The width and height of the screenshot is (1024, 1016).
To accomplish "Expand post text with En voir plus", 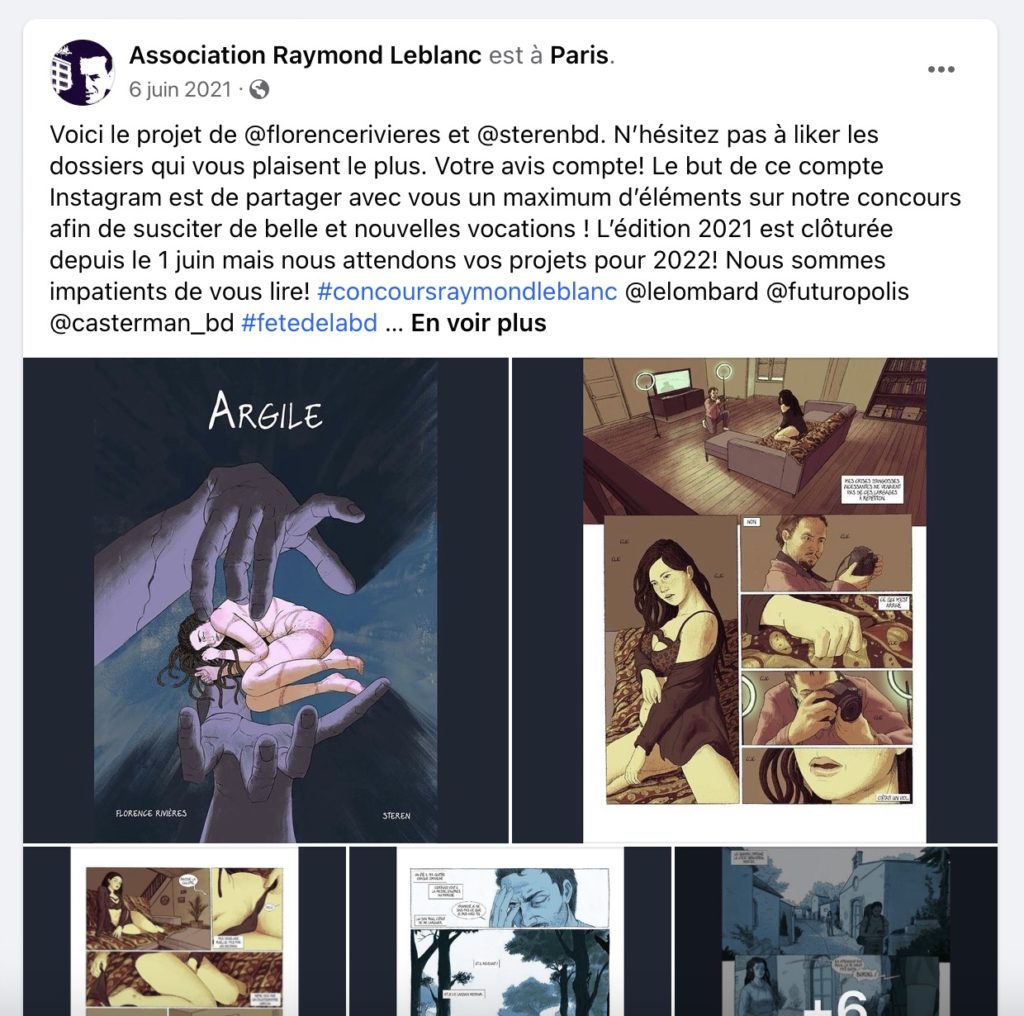I will [478, 323].
